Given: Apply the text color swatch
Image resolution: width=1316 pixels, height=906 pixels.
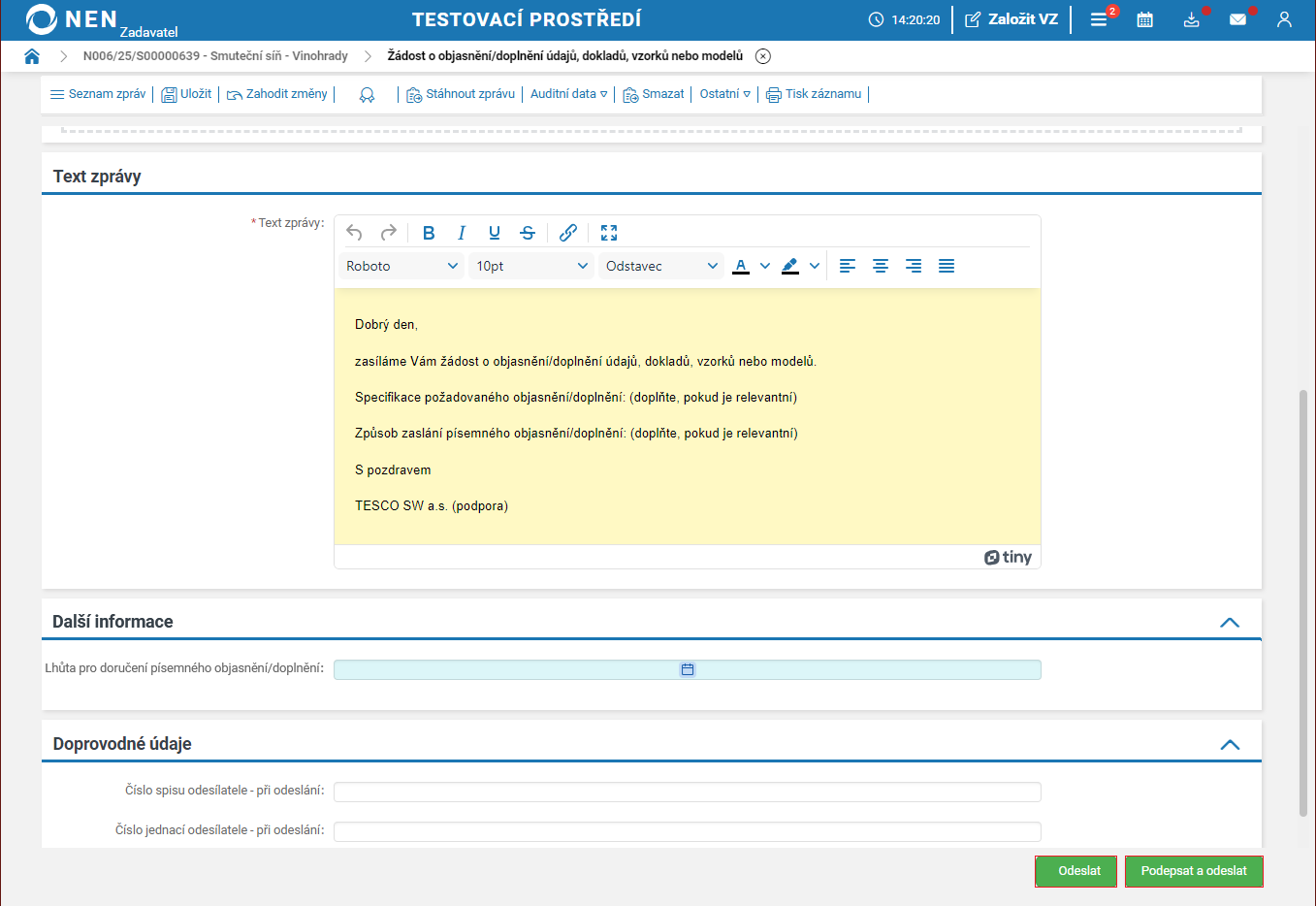Looking at the screenshot, I should tap(741, 266).
